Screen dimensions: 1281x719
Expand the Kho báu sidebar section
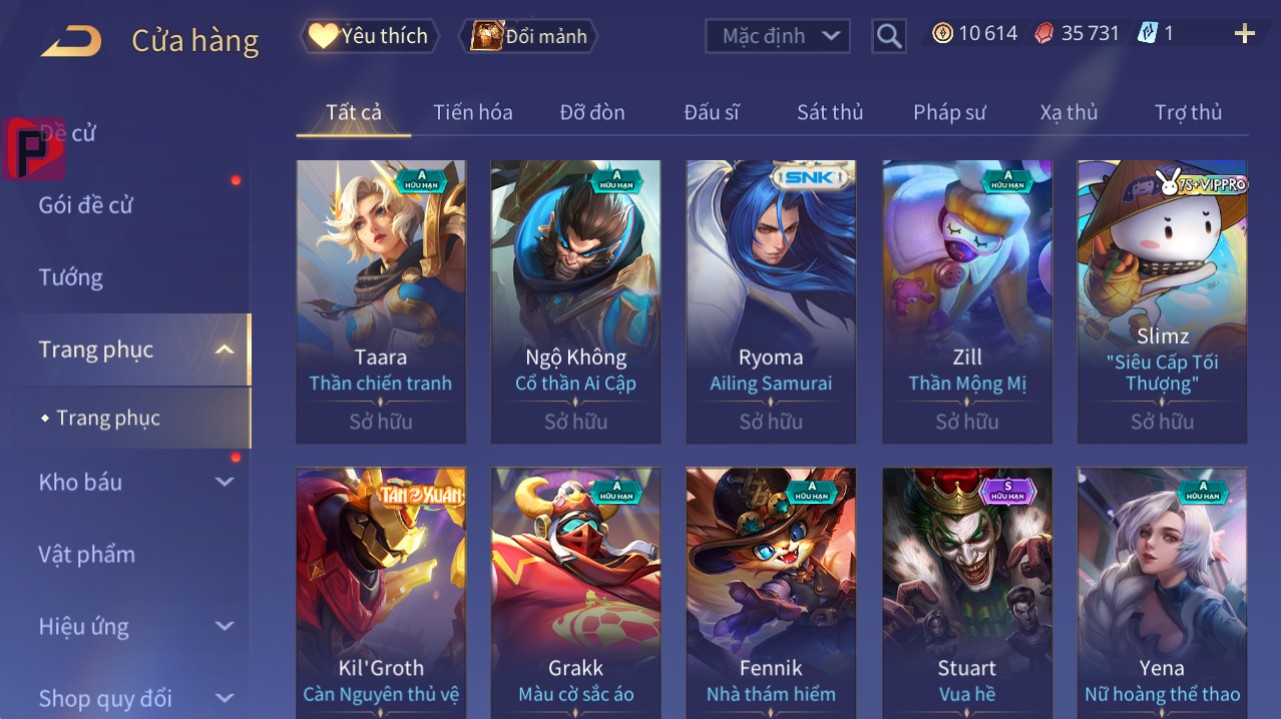pos(225,482)
